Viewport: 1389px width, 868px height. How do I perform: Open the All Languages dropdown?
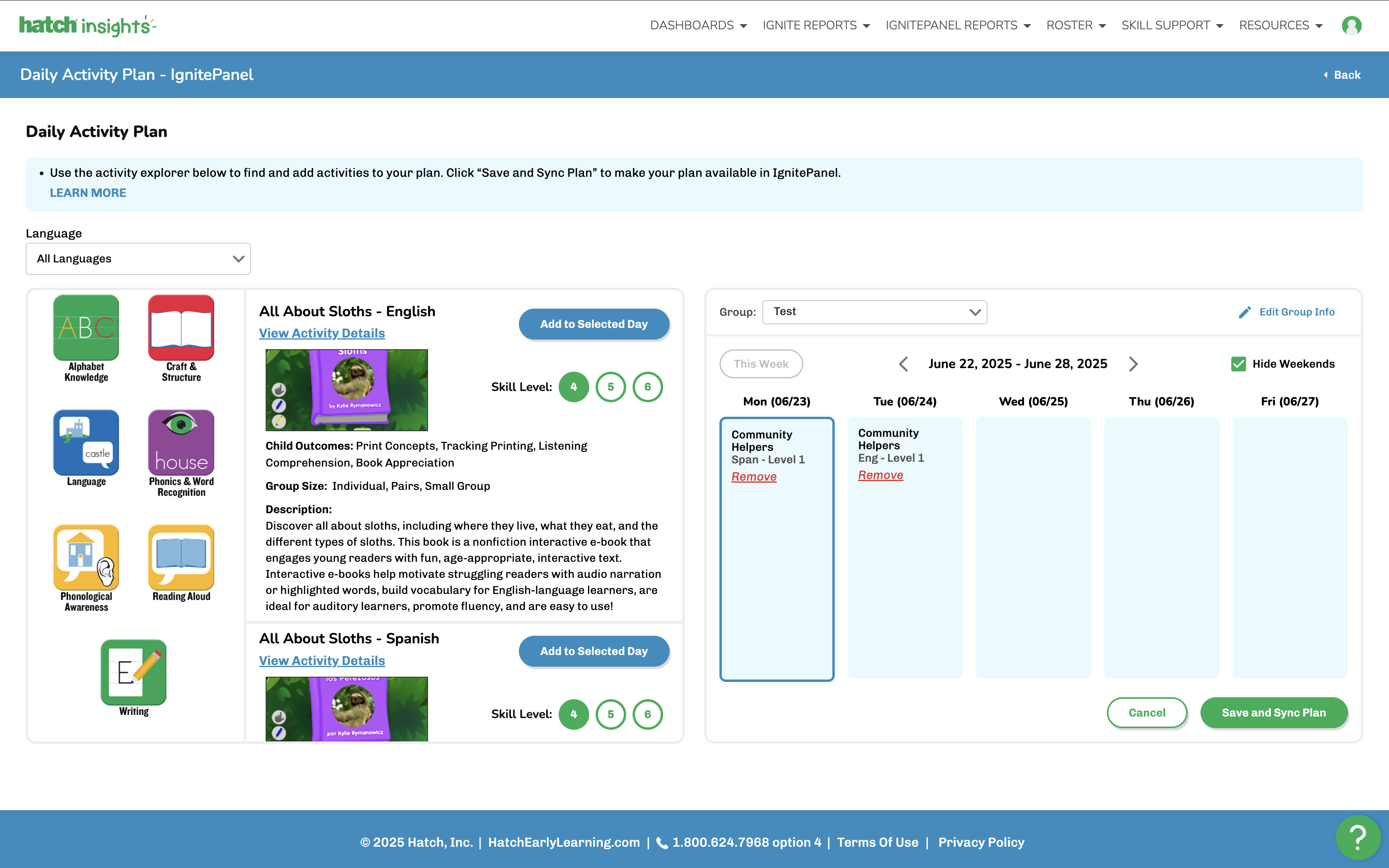click(138, 258)
